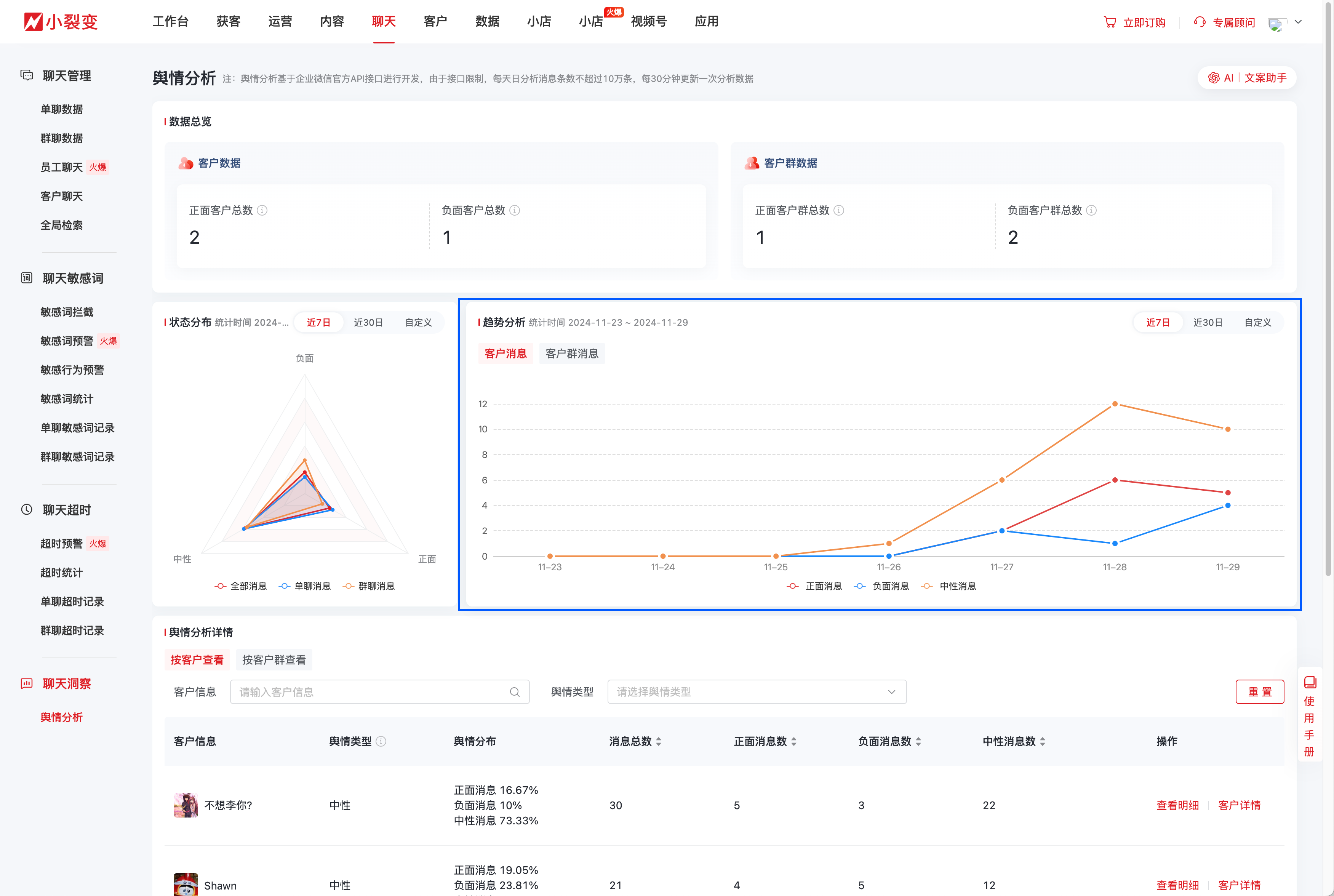This screenshot has height=896, width=1334.
Task: Sort by 负面消息数 column
Action: [919, 741]
